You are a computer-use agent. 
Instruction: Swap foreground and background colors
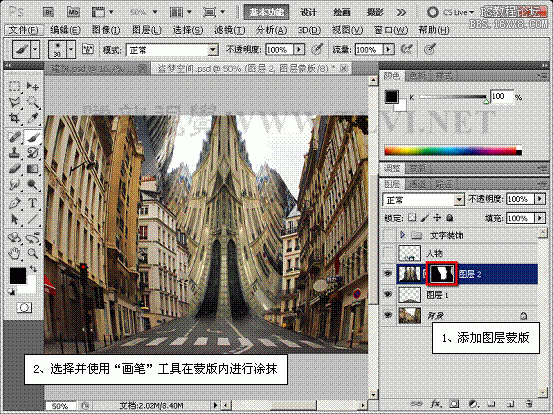(x=33, y=269)
